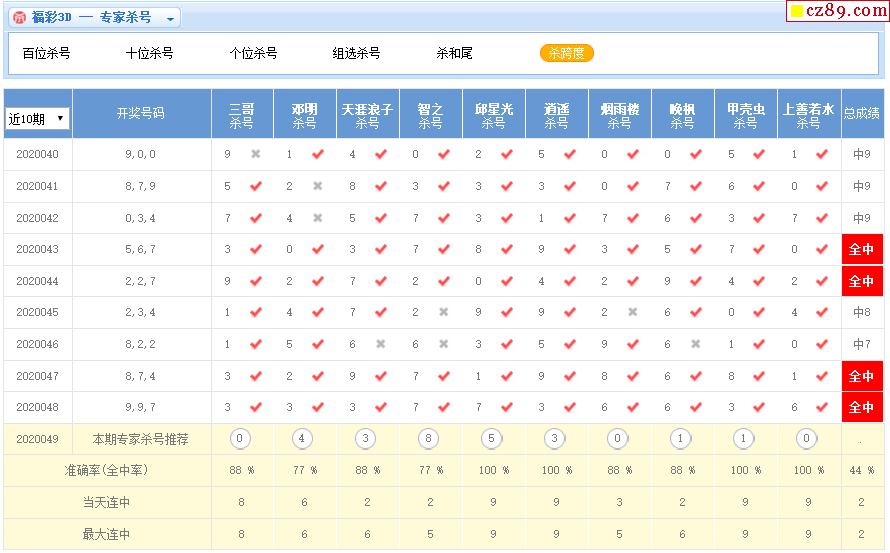Select the highlighted 杀跨度 tab

tap(566, 53)
